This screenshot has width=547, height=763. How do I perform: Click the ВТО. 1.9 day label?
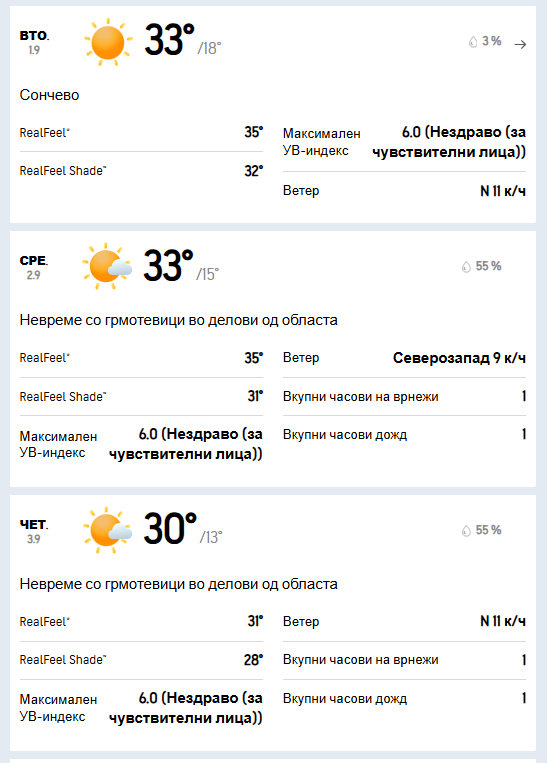pos(34,42)
